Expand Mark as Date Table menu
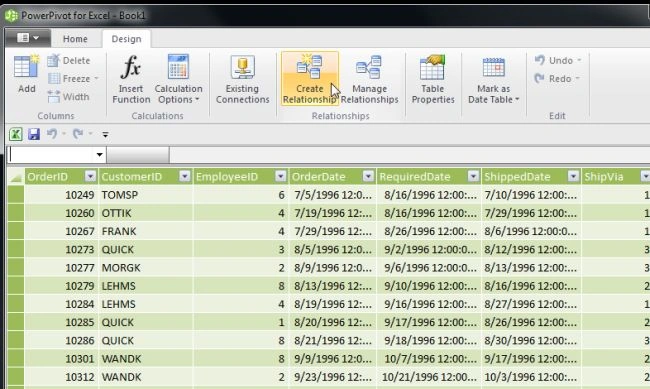 tap(494, 79)
